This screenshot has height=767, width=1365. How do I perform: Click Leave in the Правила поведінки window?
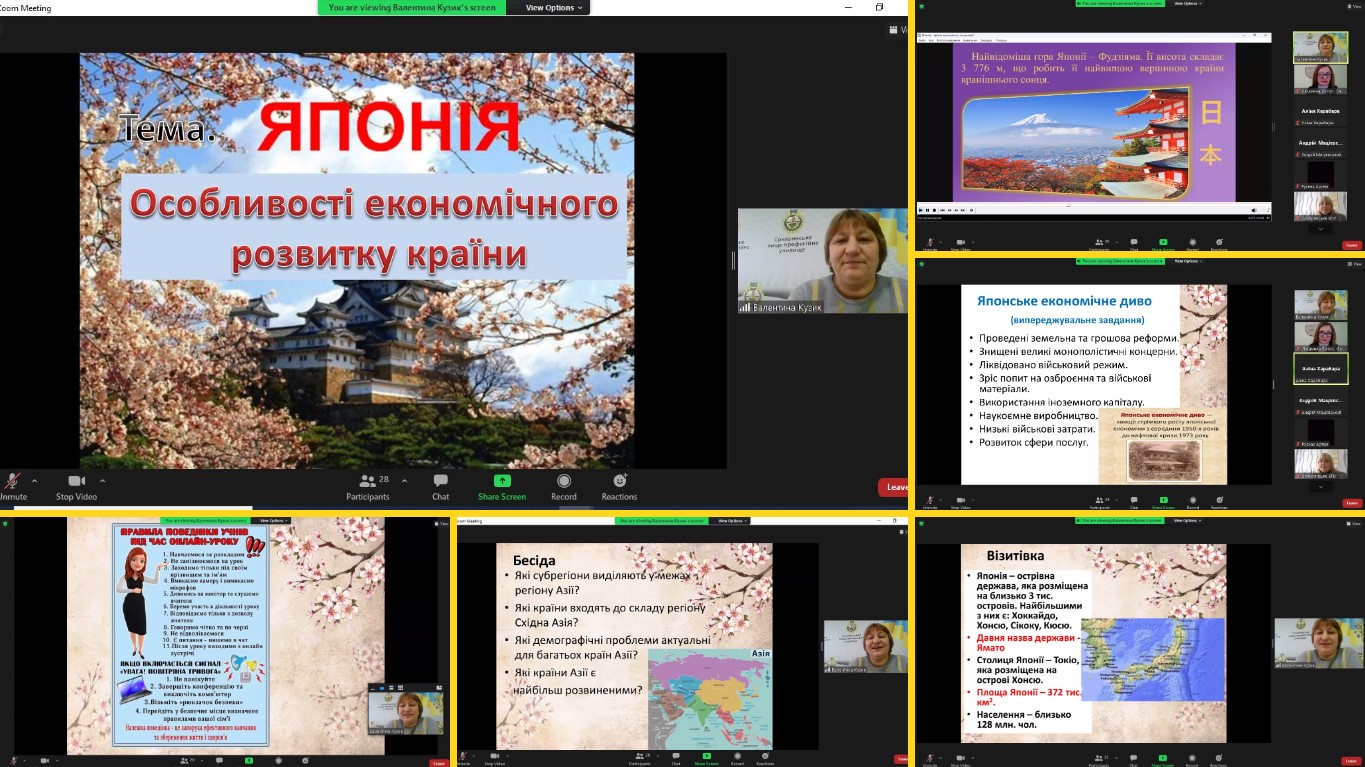[x=438, y=762]
